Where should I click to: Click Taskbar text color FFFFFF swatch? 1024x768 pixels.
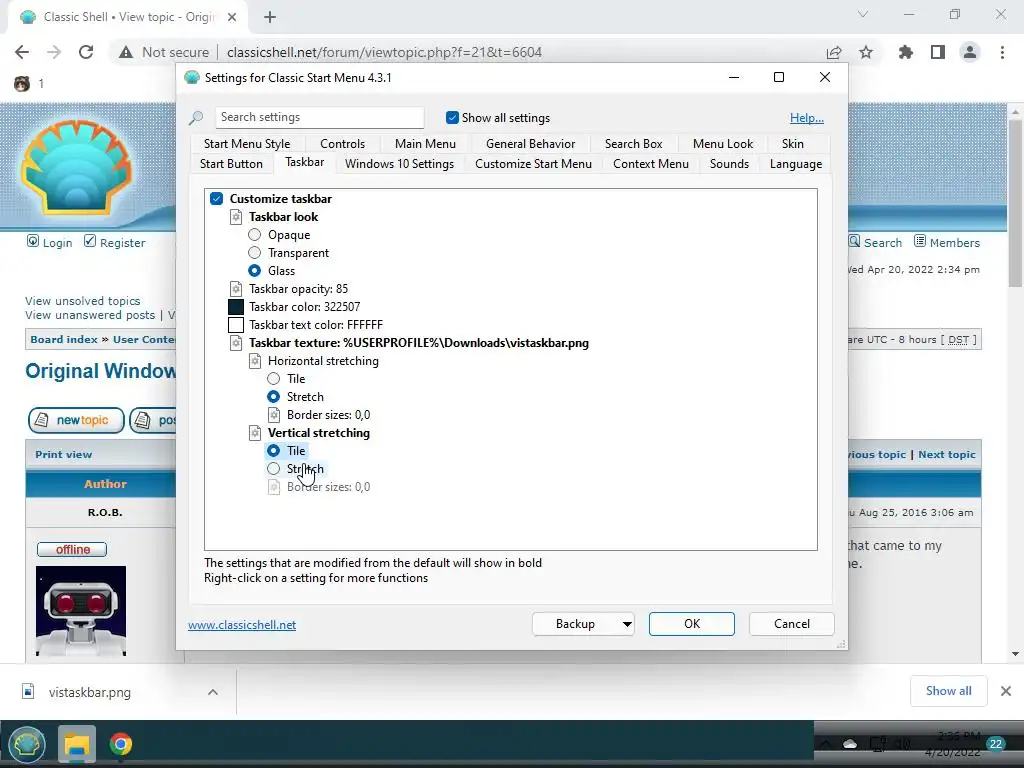click(236, 325)
